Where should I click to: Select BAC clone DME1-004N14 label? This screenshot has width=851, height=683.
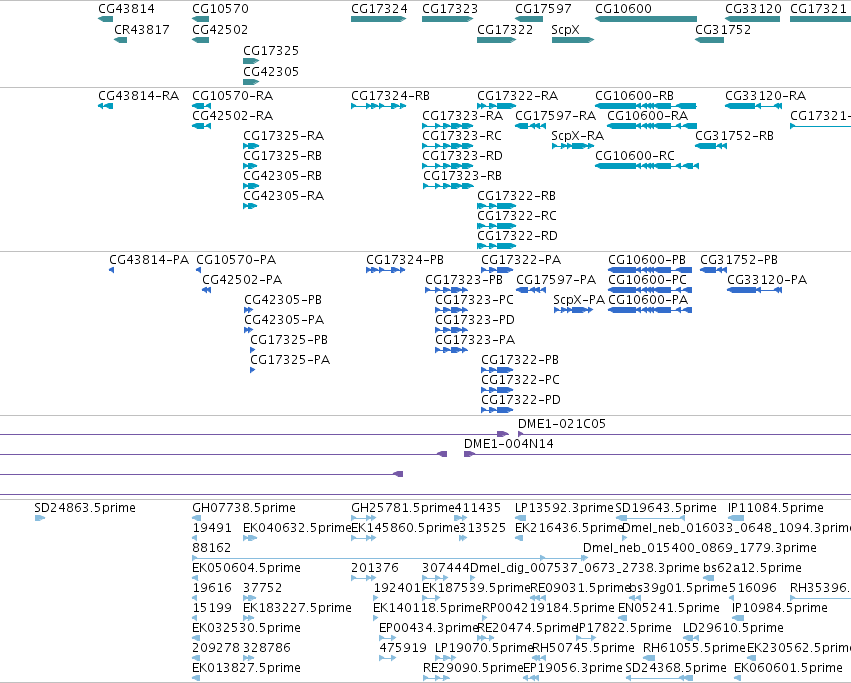point(509,444)
